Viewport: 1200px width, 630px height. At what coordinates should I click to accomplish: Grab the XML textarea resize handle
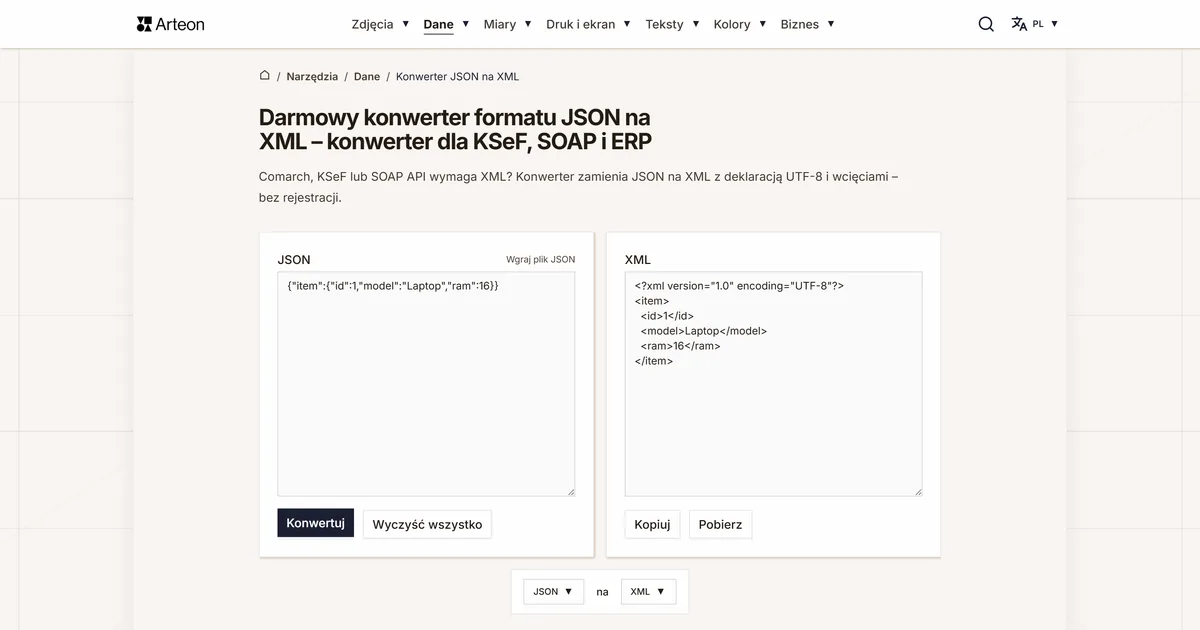(x=918, y=492)
